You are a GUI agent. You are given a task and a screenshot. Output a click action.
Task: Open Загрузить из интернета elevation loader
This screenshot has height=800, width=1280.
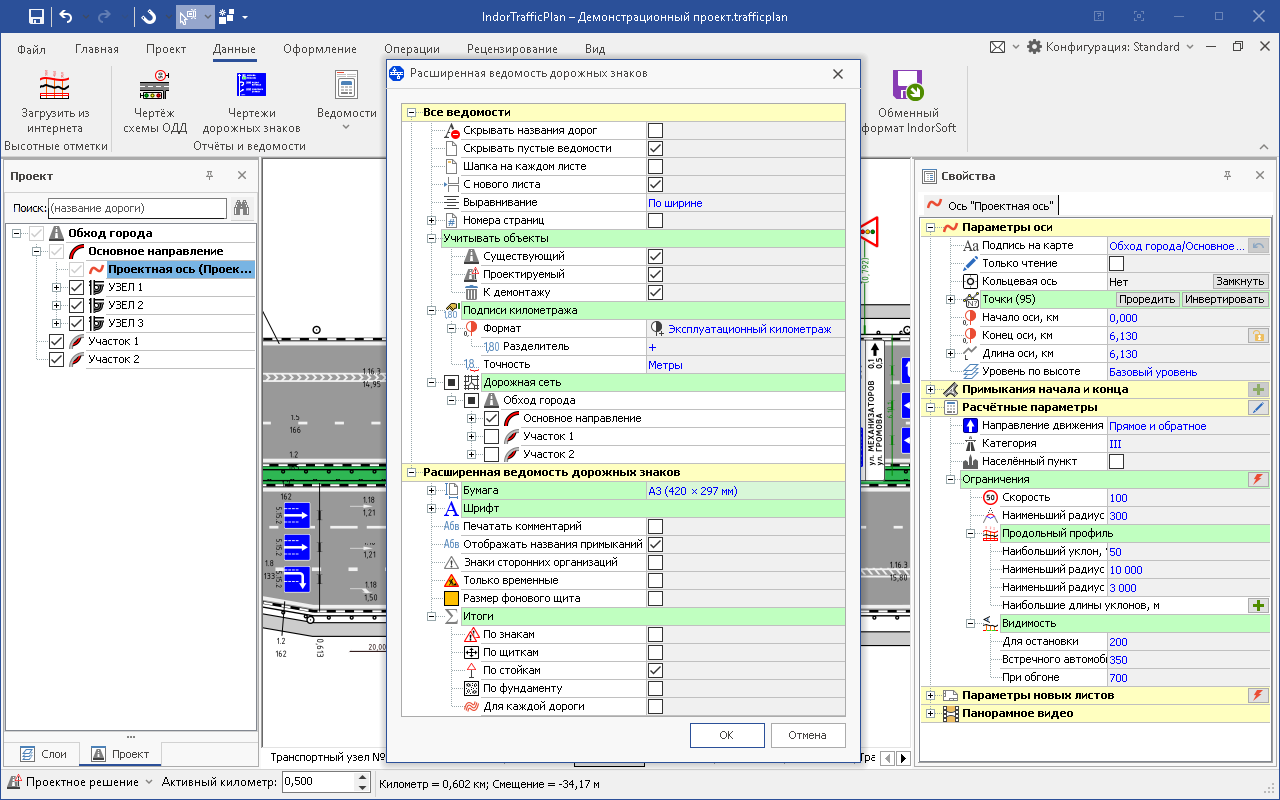pos(55,103)
